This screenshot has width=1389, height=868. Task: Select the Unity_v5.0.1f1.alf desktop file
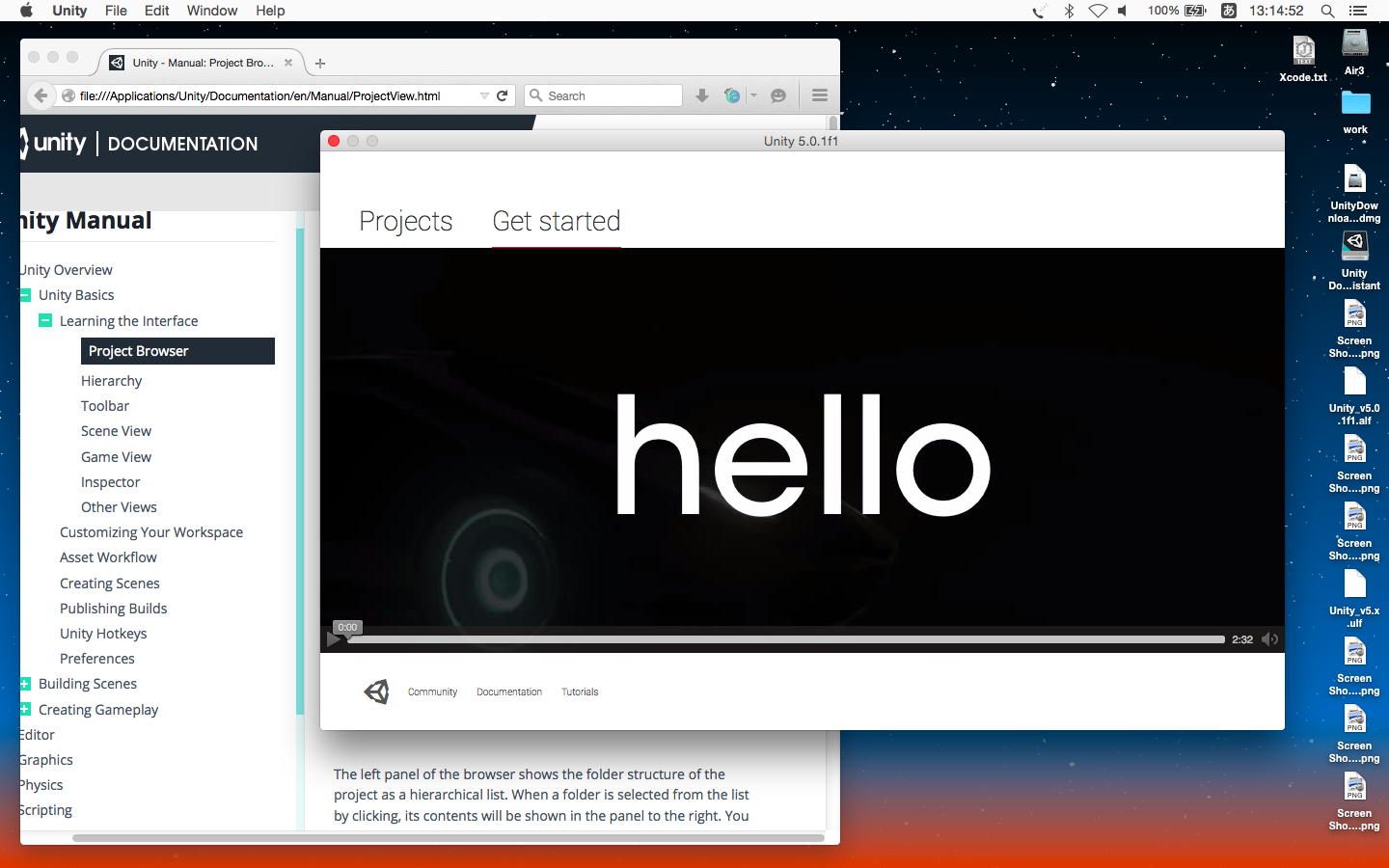pyautogui.click(x=1355, y=395)
